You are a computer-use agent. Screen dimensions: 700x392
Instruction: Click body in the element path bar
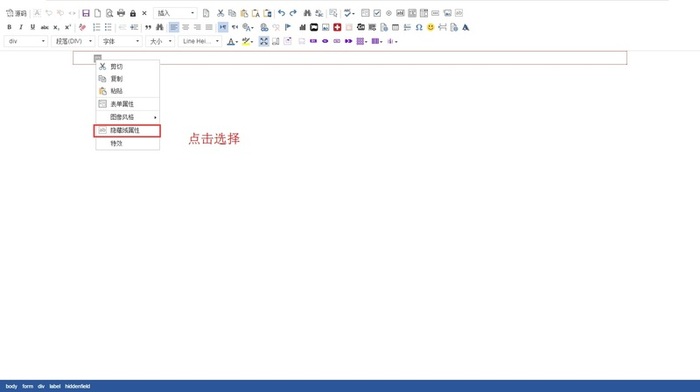pos(12,386)
